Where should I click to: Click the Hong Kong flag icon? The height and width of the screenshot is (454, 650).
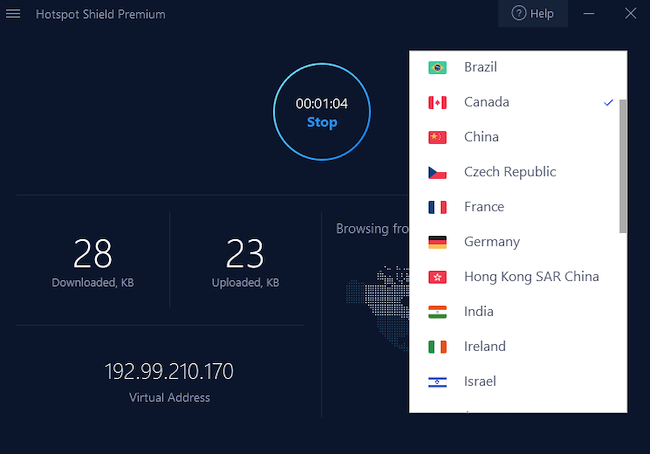(437, 277)
